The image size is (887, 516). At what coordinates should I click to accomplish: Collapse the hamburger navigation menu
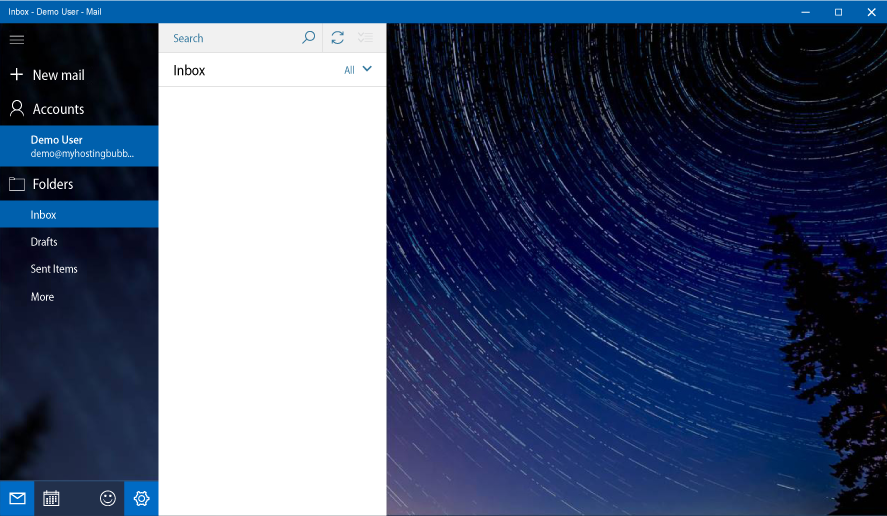(17, 39)
